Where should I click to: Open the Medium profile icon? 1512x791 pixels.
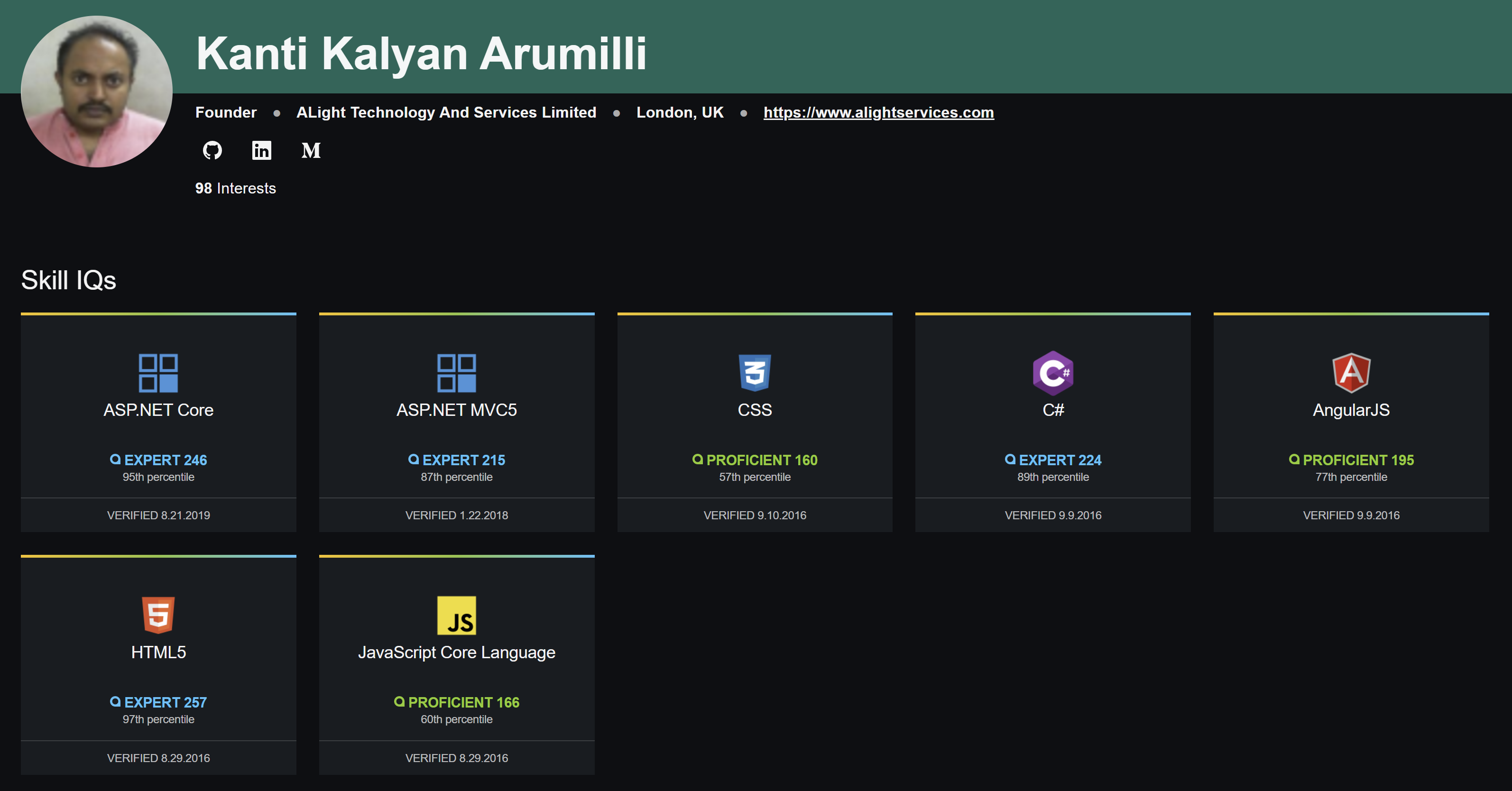(x=311, y=150)
